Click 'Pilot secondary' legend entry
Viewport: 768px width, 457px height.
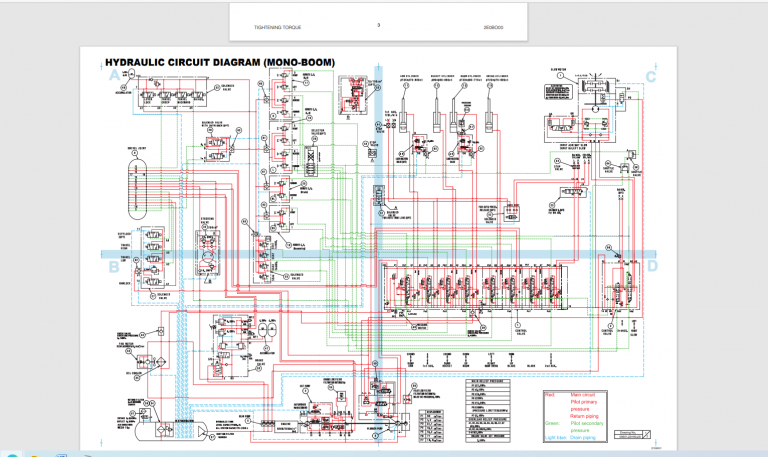[x=587, y=423]
